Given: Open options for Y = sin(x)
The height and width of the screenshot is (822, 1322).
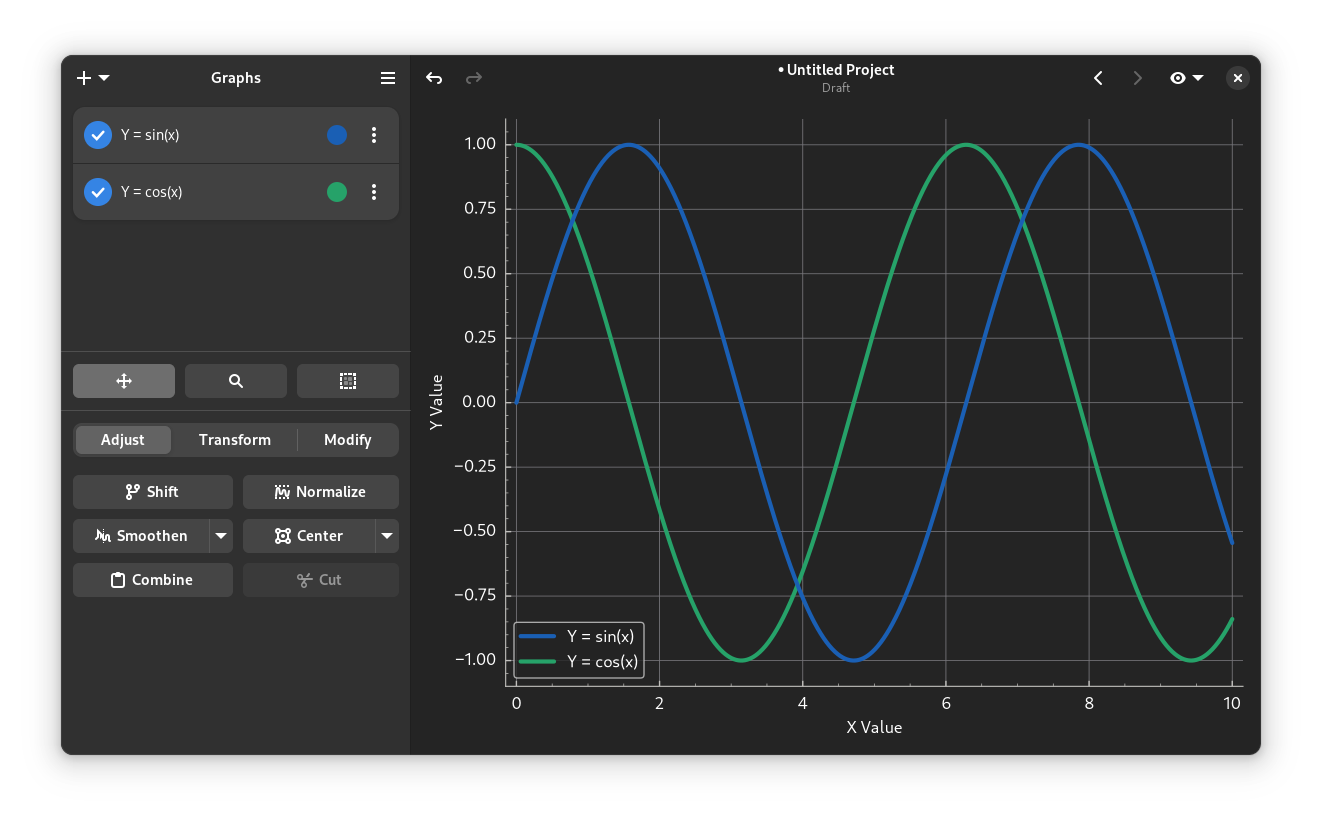Looking at the screenshot, I should [374, 135].
